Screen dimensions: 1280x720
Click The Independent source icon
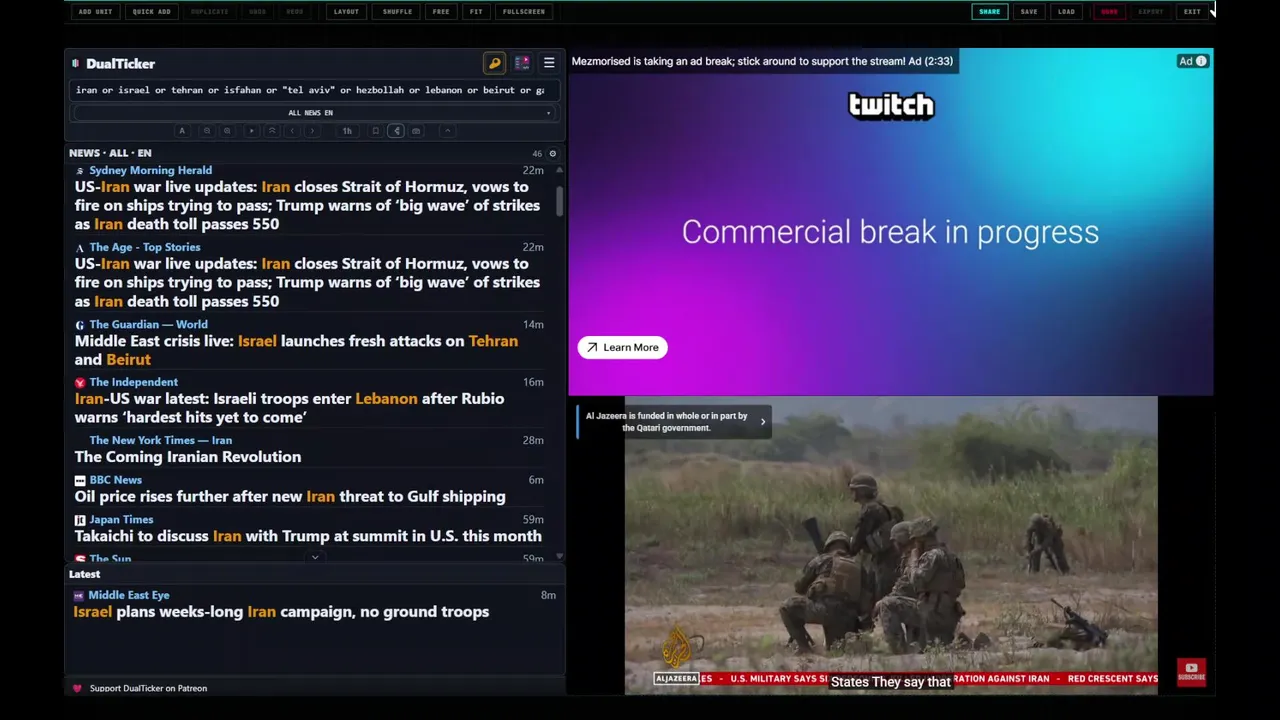80,383
